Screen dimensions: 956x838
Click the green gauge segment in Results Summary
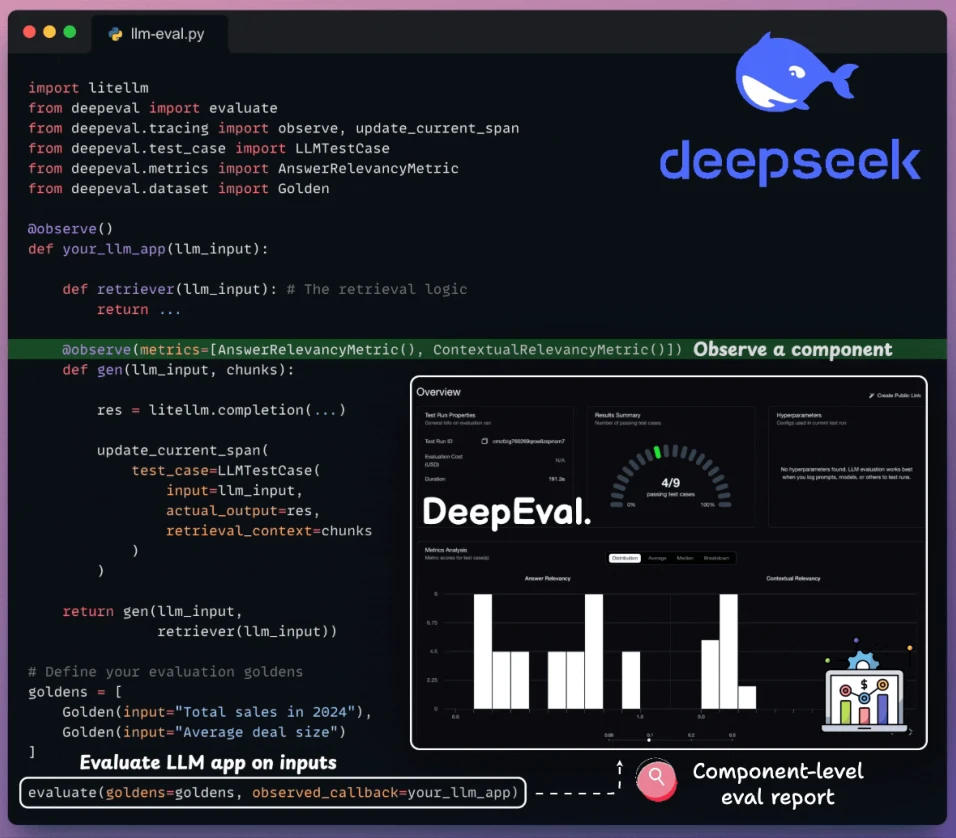[x=657, y=452]
